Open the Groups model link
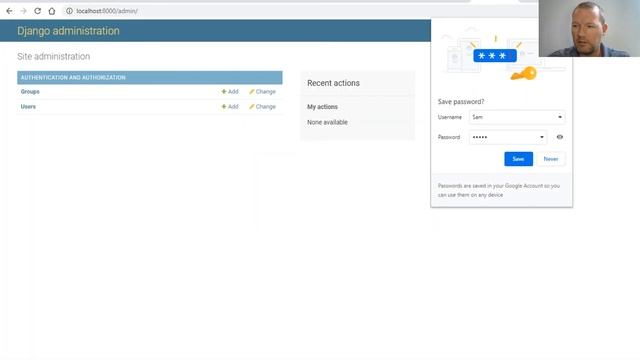The image size is (640, 360). (30, 91)
